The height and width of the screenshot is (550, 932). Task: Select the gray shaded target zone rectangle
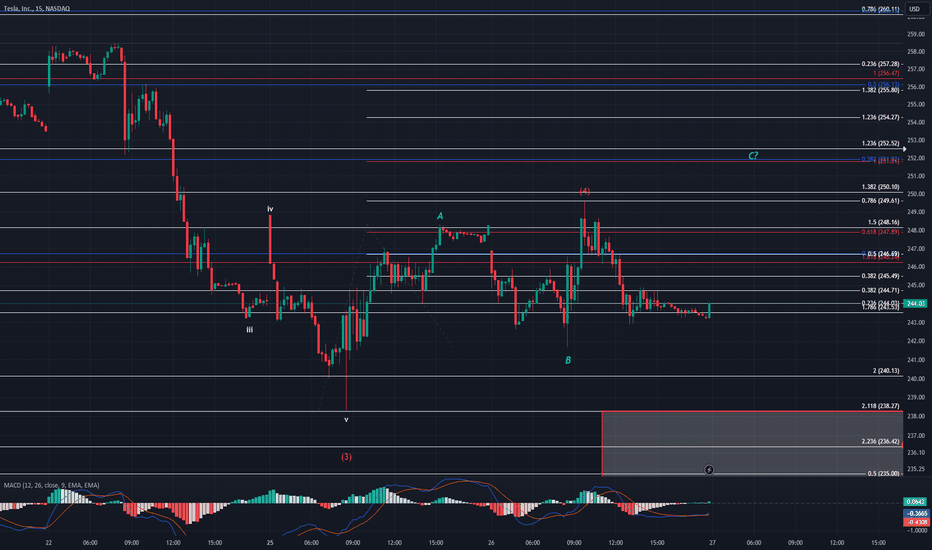click(x=752, y=443)
